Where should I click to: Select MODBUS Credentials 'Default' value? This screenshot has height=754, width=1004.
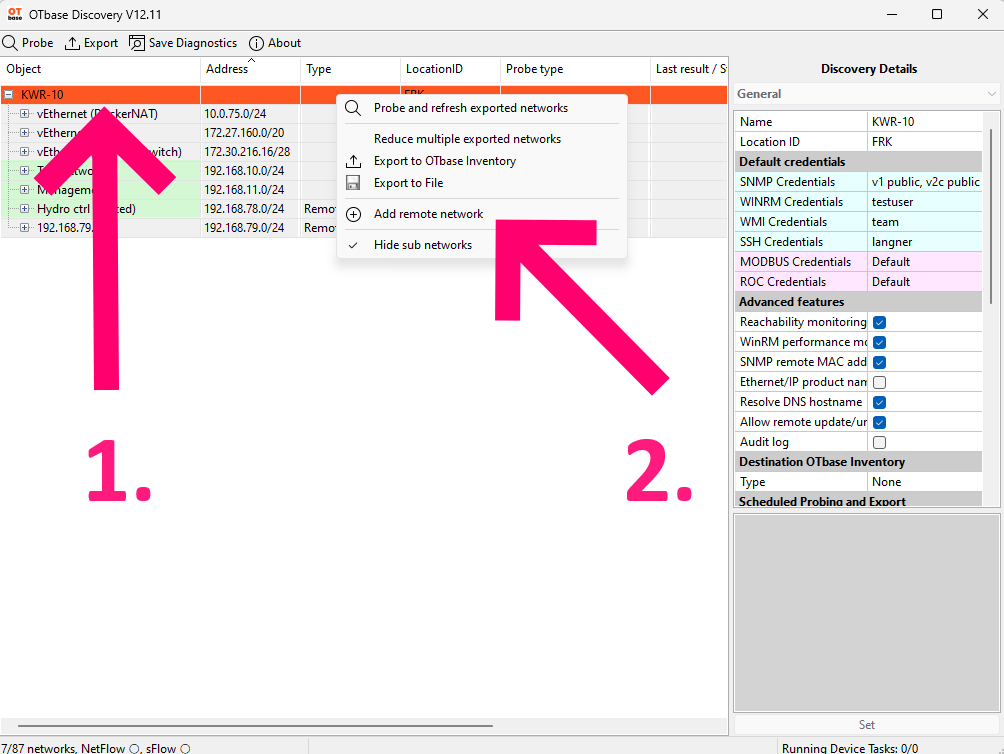pos(925,262)
